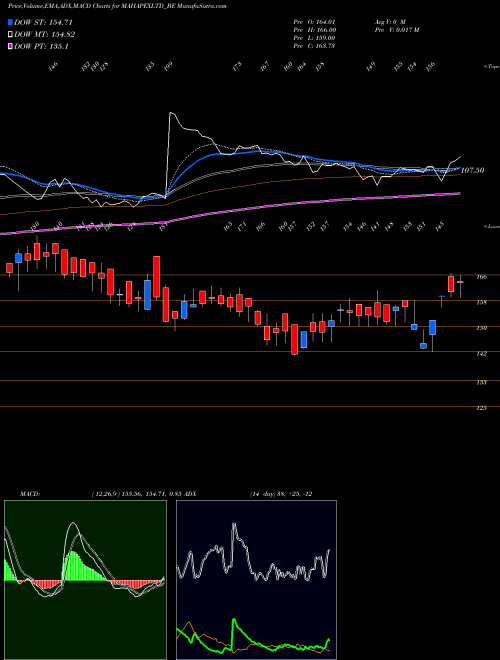The width and height of the screenshot is (500, 660).
Task: Click the blue DOW ST legend swatch
Action: 11,23
